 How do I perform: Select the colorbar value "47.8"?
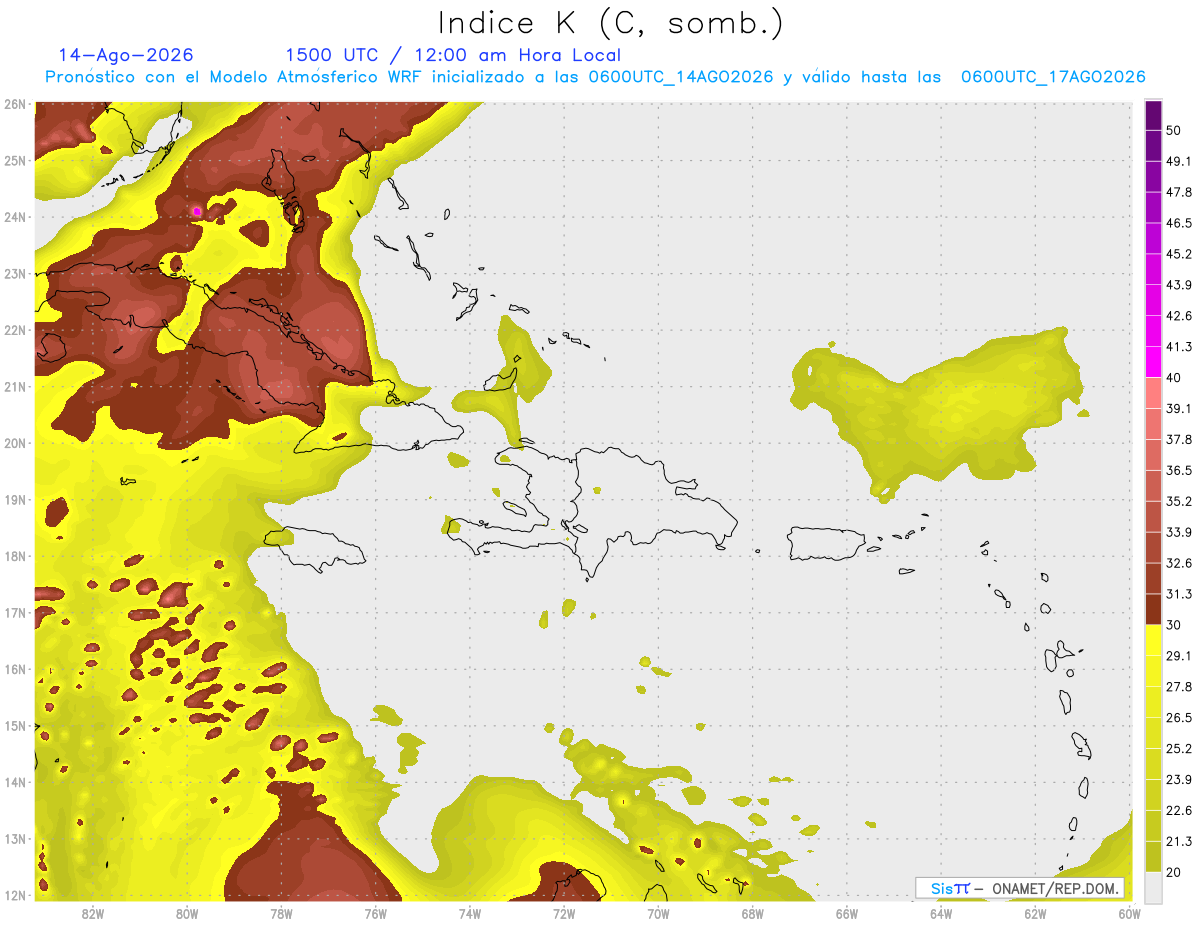(x=1179, y=192)
